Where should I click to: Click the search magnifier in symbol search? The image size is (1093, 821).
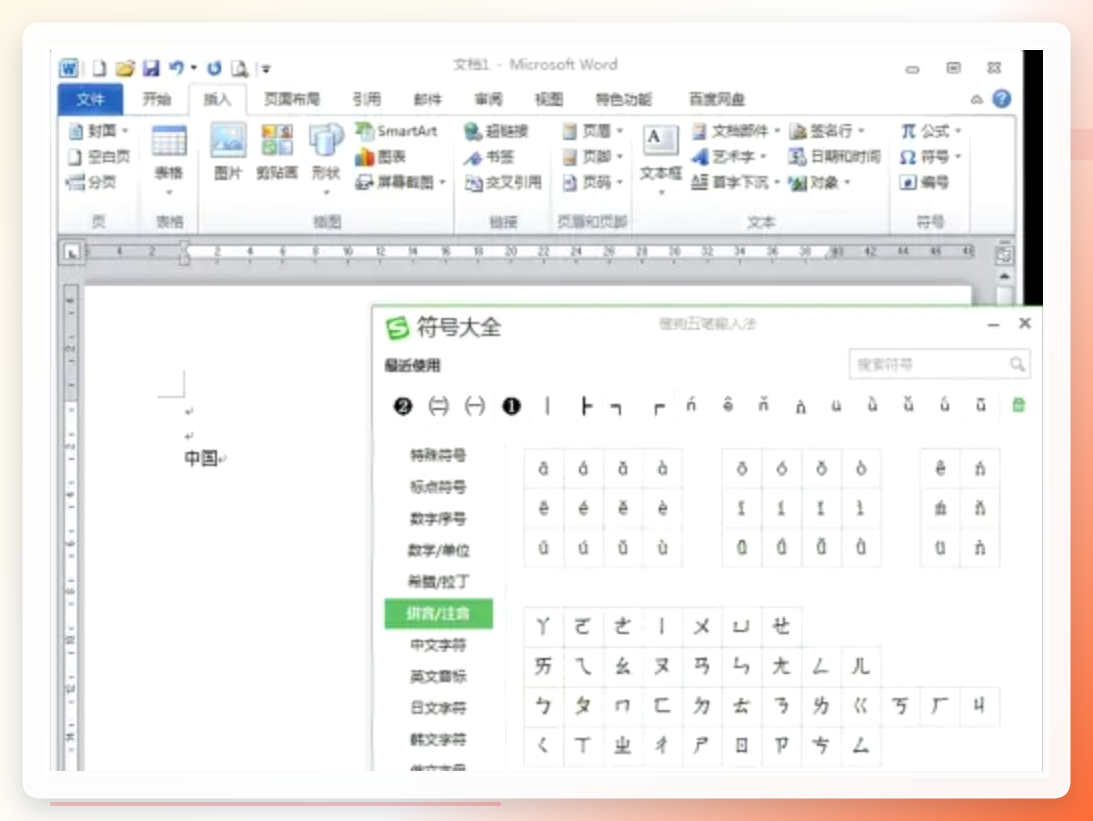pyautogui.click(x=1017, y=364)
